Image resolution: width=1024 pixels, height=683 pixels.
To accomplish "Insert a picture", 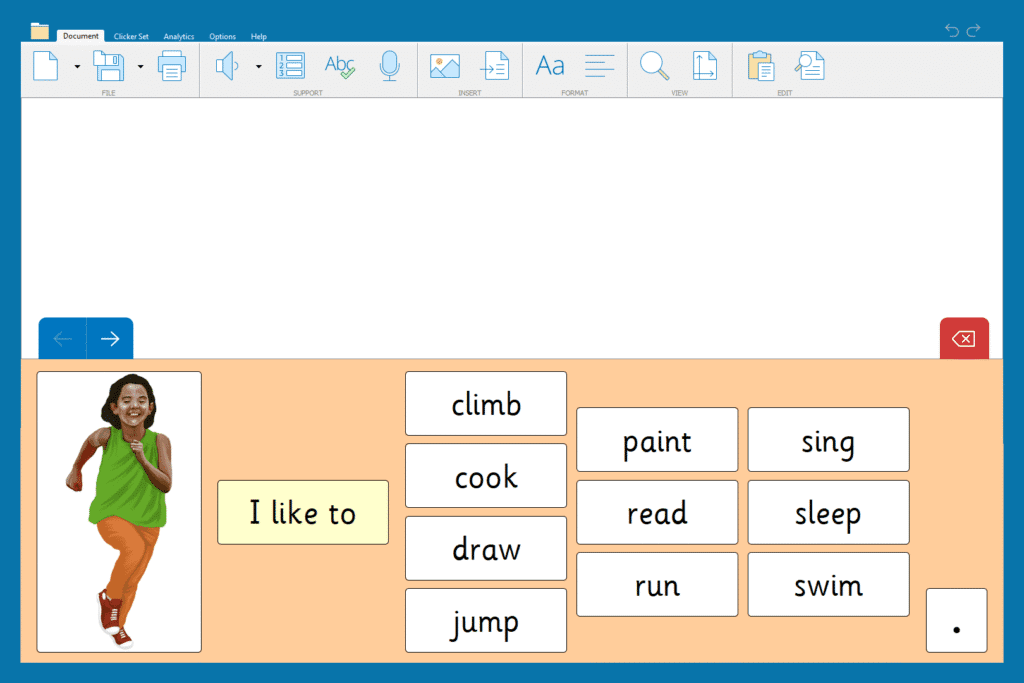I will [x=445, y=66].
